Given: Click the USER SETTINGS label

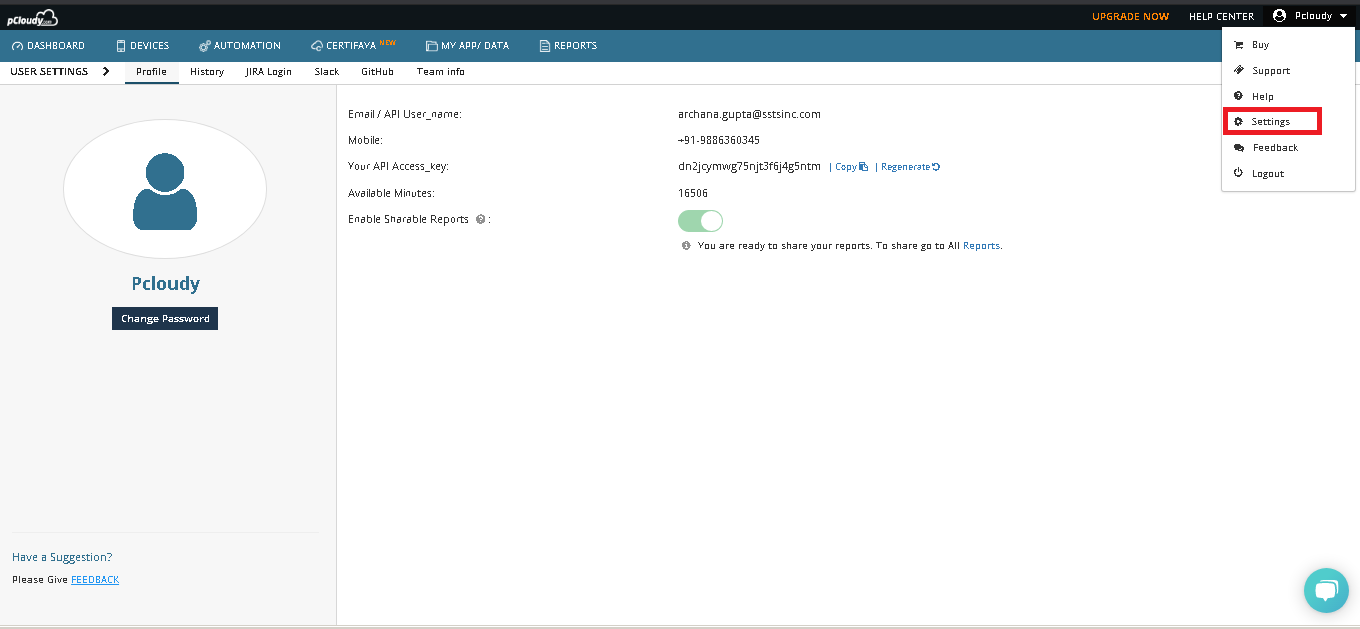Looking at the screenshot, I should [49, 72].
